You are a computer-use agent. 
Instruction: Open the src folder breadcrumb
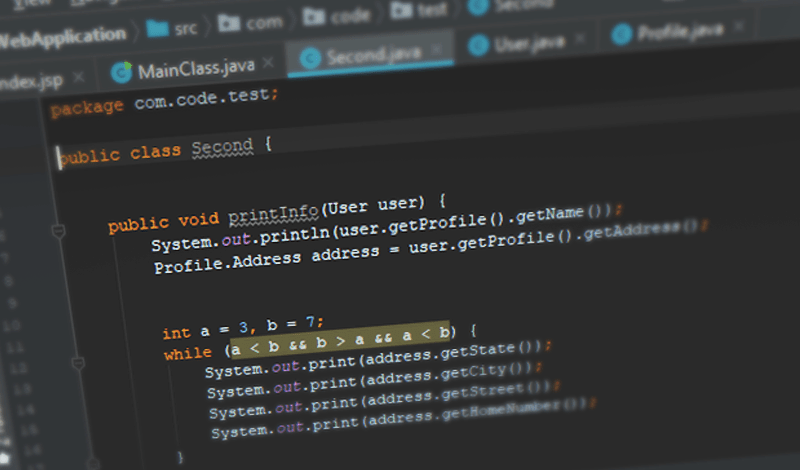point(172,28)
